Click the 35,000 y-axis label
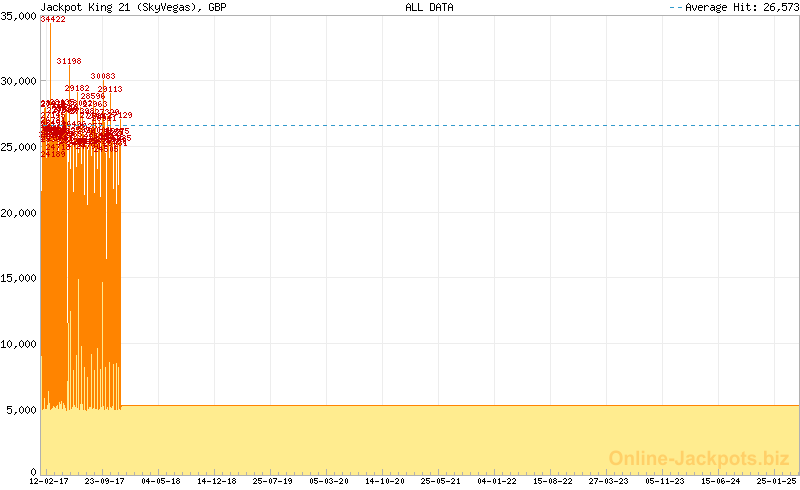Viewport: 800px width, 490px height. 19,16
